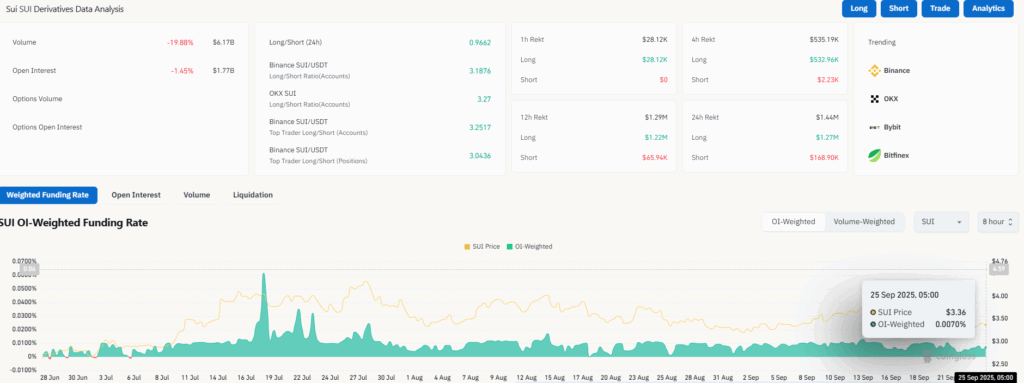The height and width of the screenshot is (383, 1024).
Task: Click the Sui SUI Derivatives Data Analysis title
Action: click(64, 9)
